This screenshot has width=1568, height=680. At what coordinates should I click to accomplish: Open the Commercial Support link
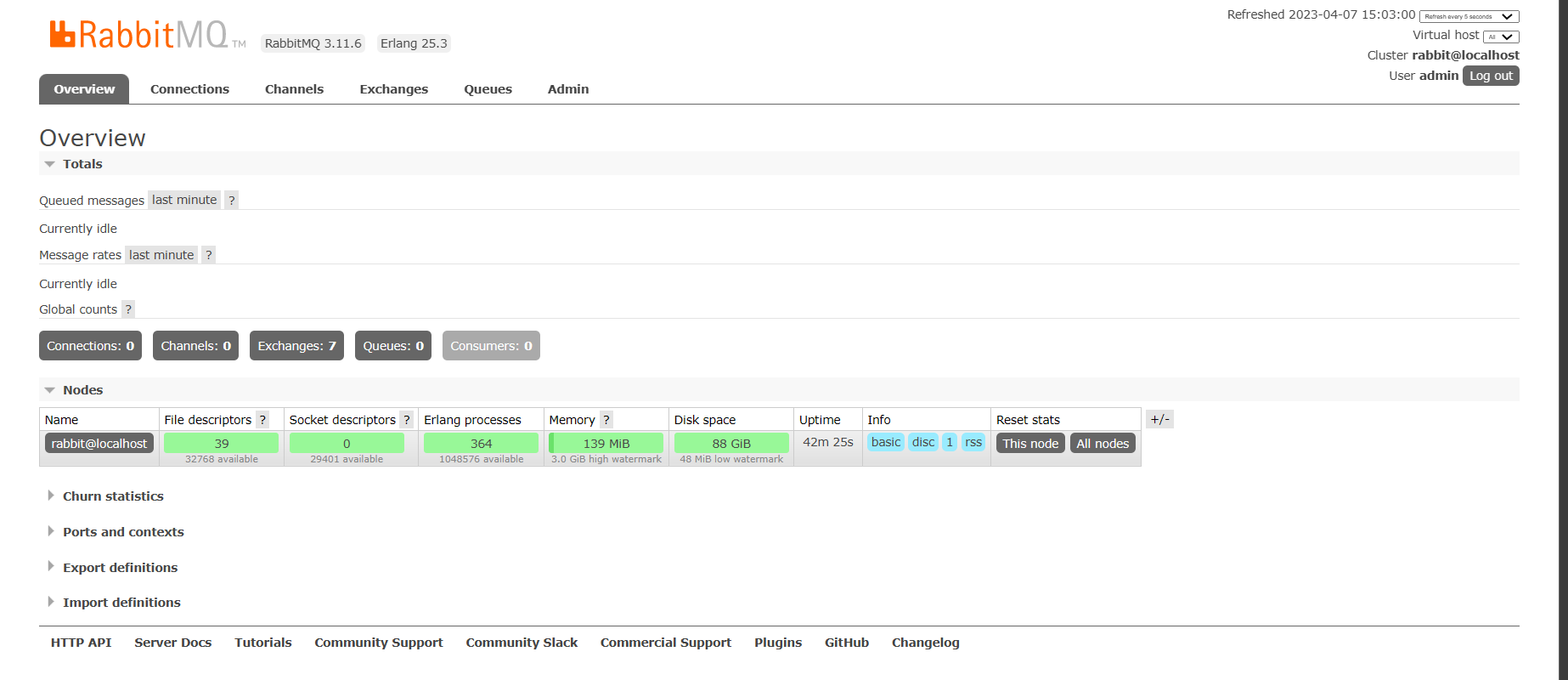[666, 643]
